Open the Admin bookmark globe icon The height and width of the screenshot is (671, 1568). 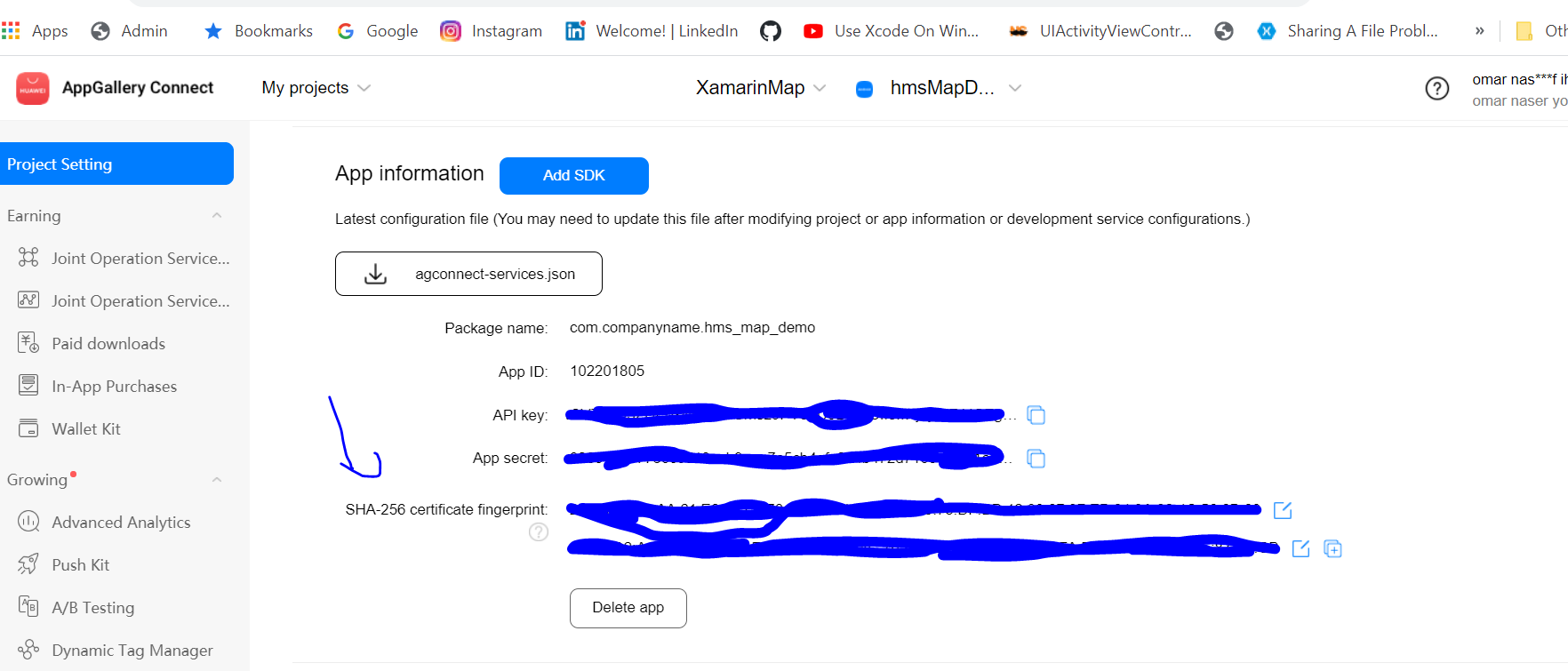[100, 31]
